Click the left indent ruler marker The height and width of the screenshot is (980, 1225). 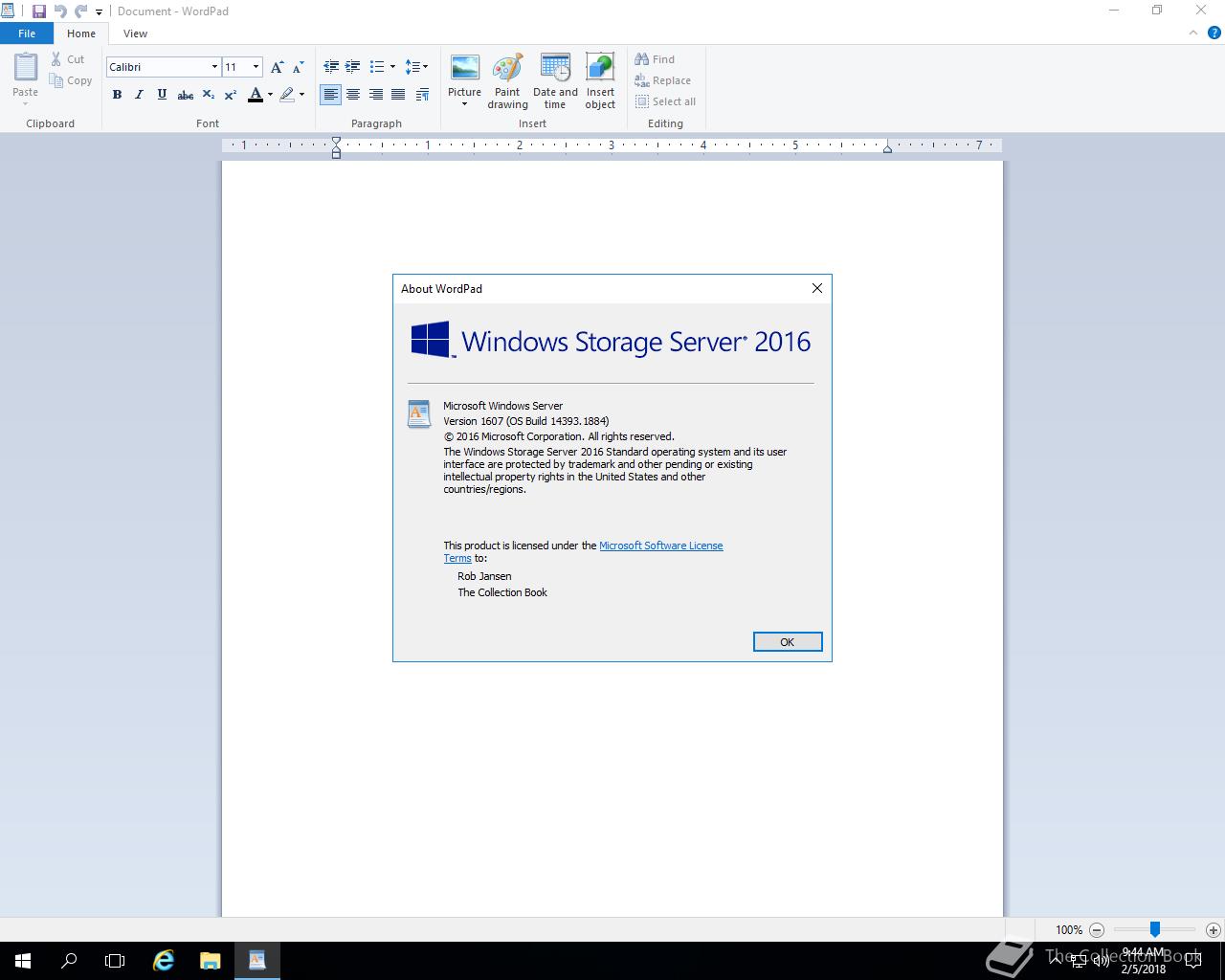click(x=336, y=151)
